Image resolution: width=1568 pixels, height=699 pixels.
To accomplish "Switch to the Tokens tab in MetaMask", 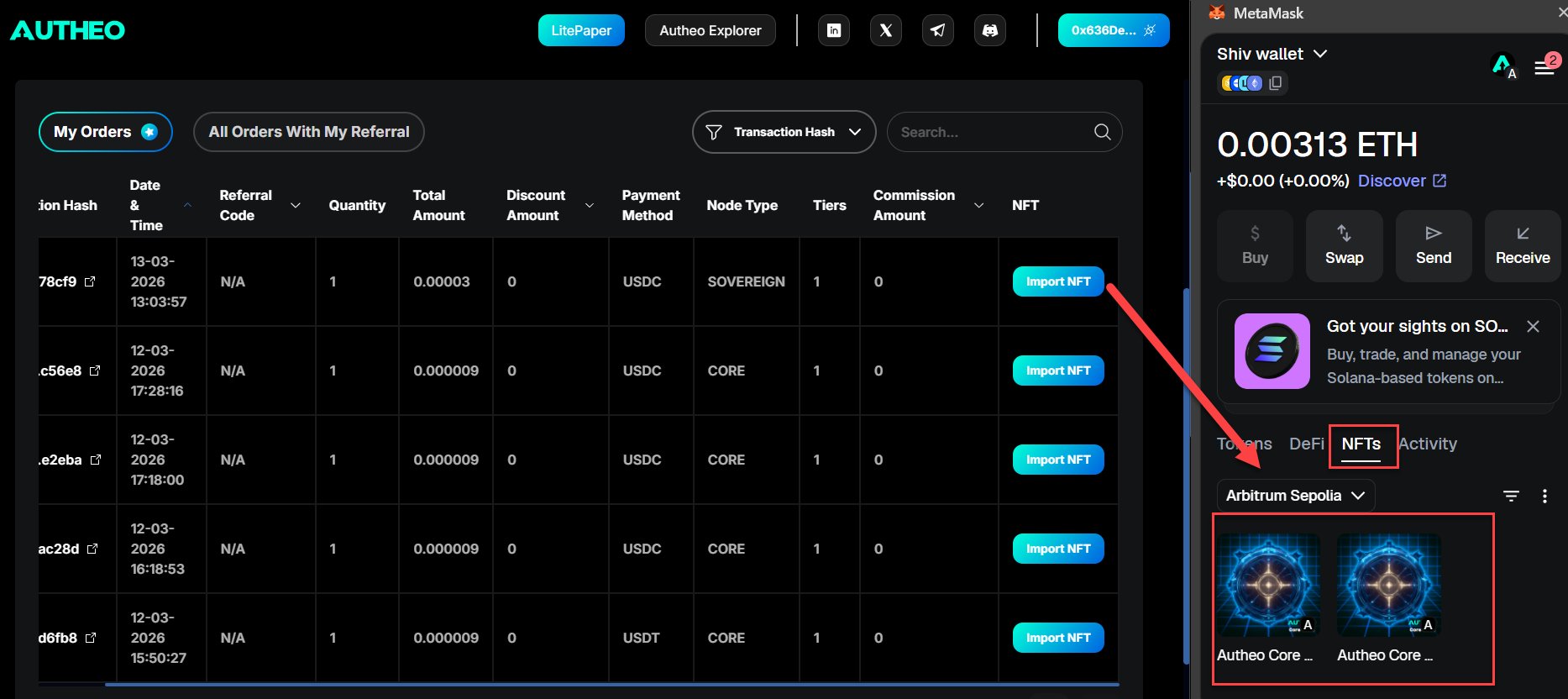I will pyautogui.click(x=1245, y=444).
